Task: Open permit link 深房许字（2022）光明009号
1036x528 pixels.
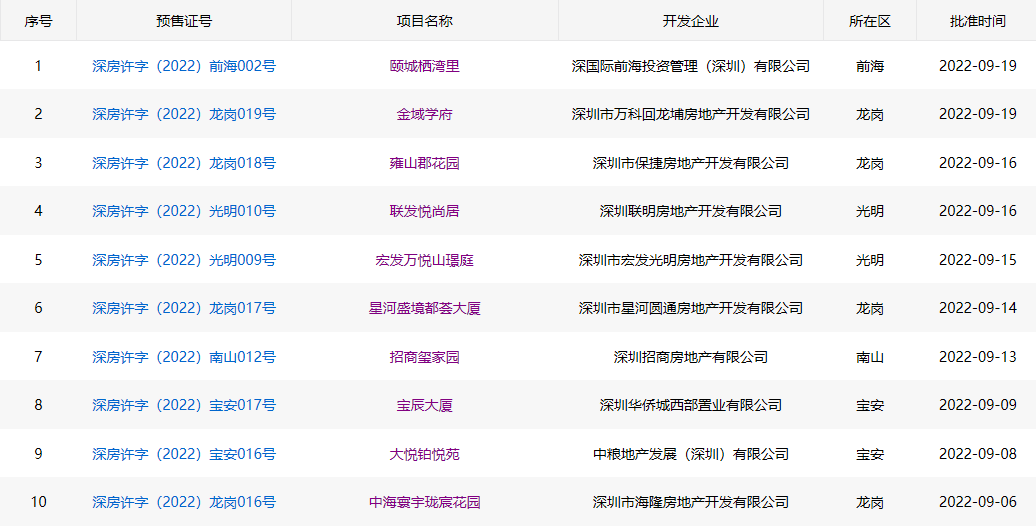Action: coord(184,260)
